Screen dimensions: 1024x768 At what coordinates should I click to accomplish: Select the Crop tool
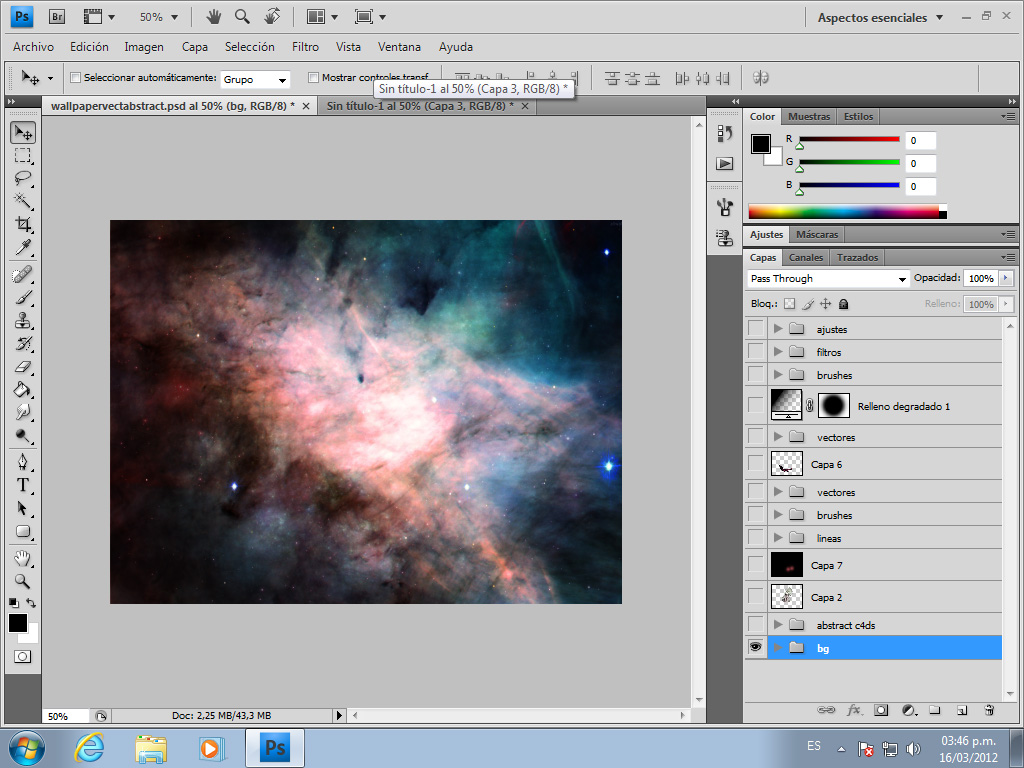point(22,224)
